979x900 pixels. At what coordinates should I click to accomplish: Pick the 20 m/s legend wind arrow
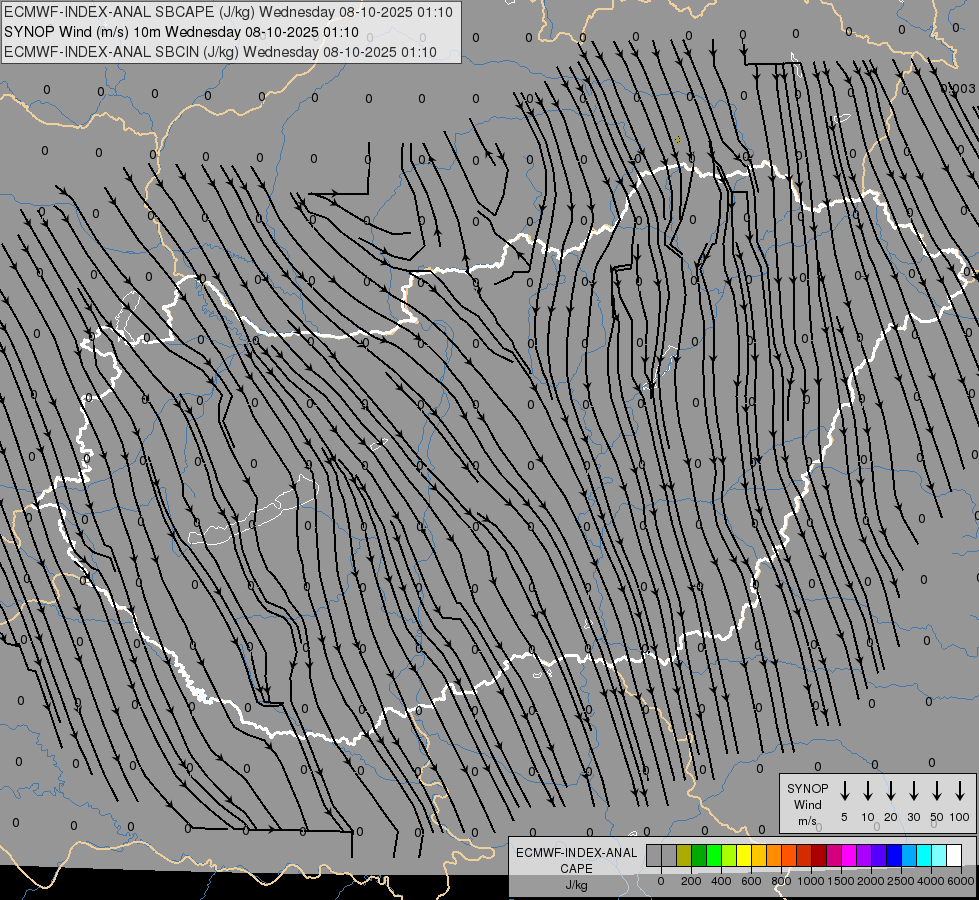pyautogui.click(x=890, y=791)
